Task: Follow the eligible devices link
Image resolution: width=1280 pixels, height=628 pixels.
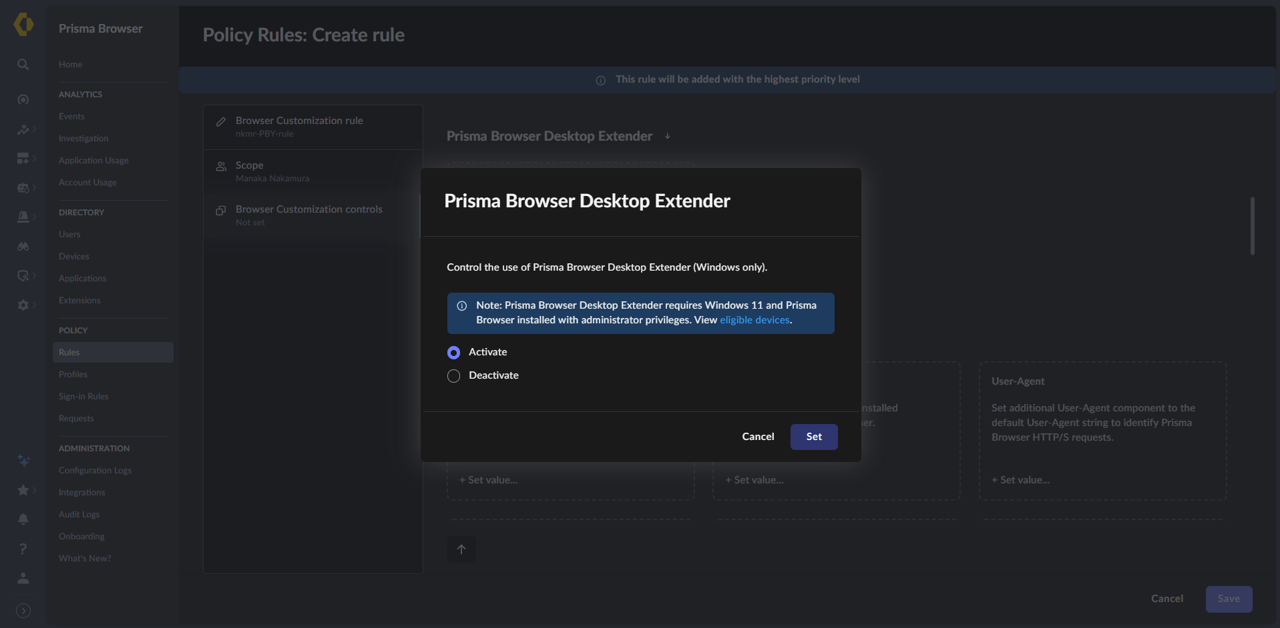Action: [755, 320]
